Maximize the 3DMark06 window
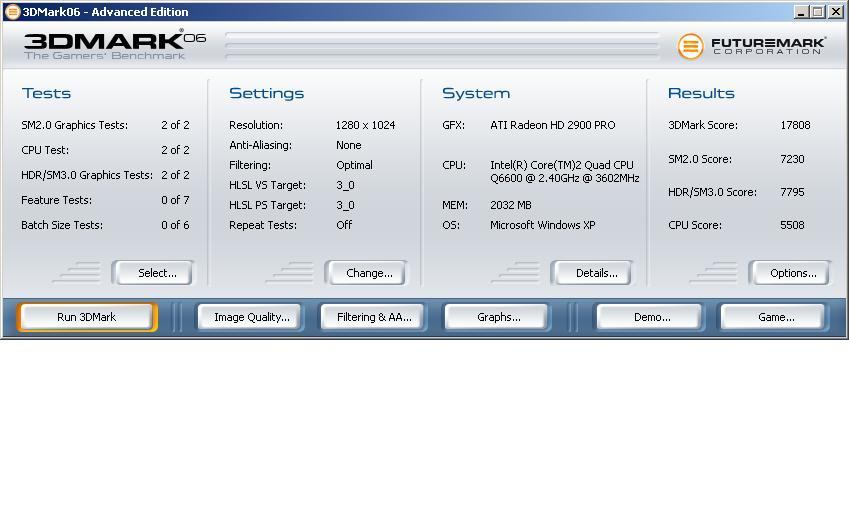 (x=818, y=11)
